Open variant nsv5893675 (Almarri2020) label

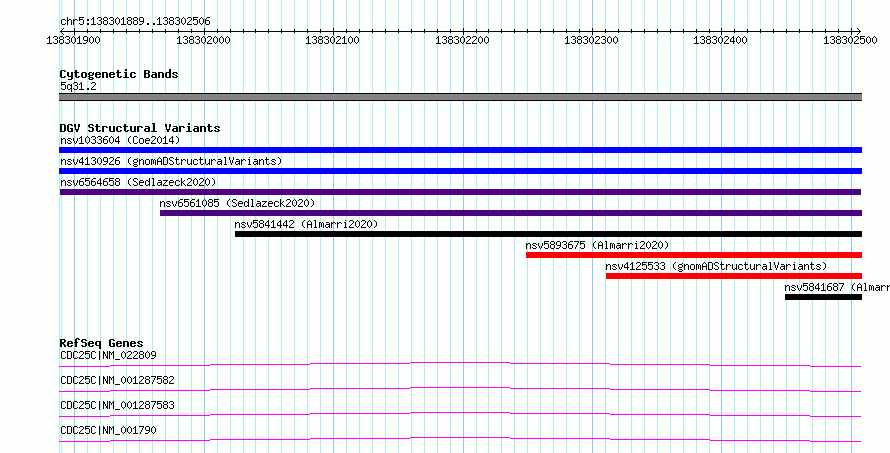coord(597,245)
